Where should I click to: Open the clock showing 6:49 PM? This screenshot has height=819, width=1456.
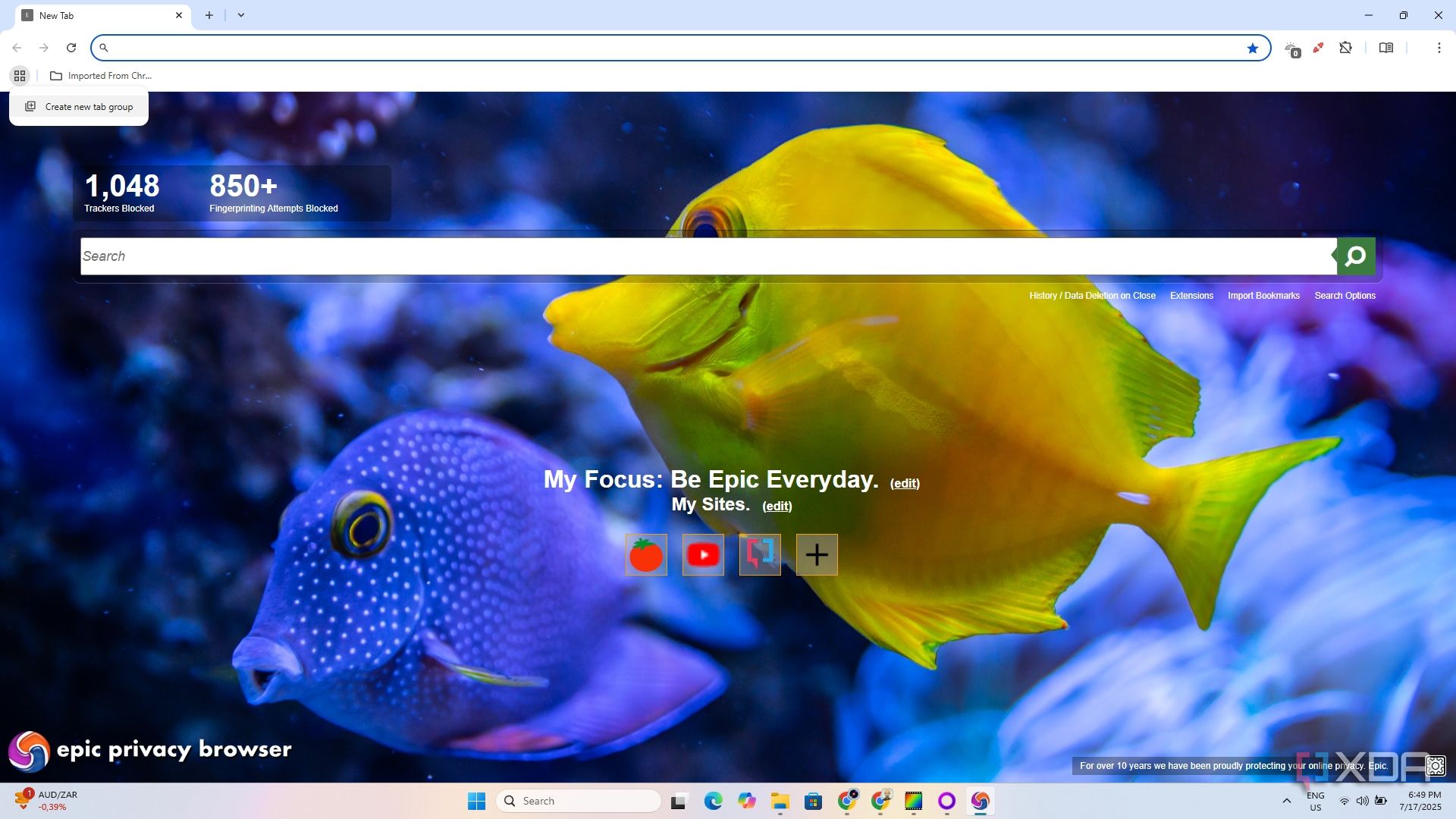pos(1420,801)
